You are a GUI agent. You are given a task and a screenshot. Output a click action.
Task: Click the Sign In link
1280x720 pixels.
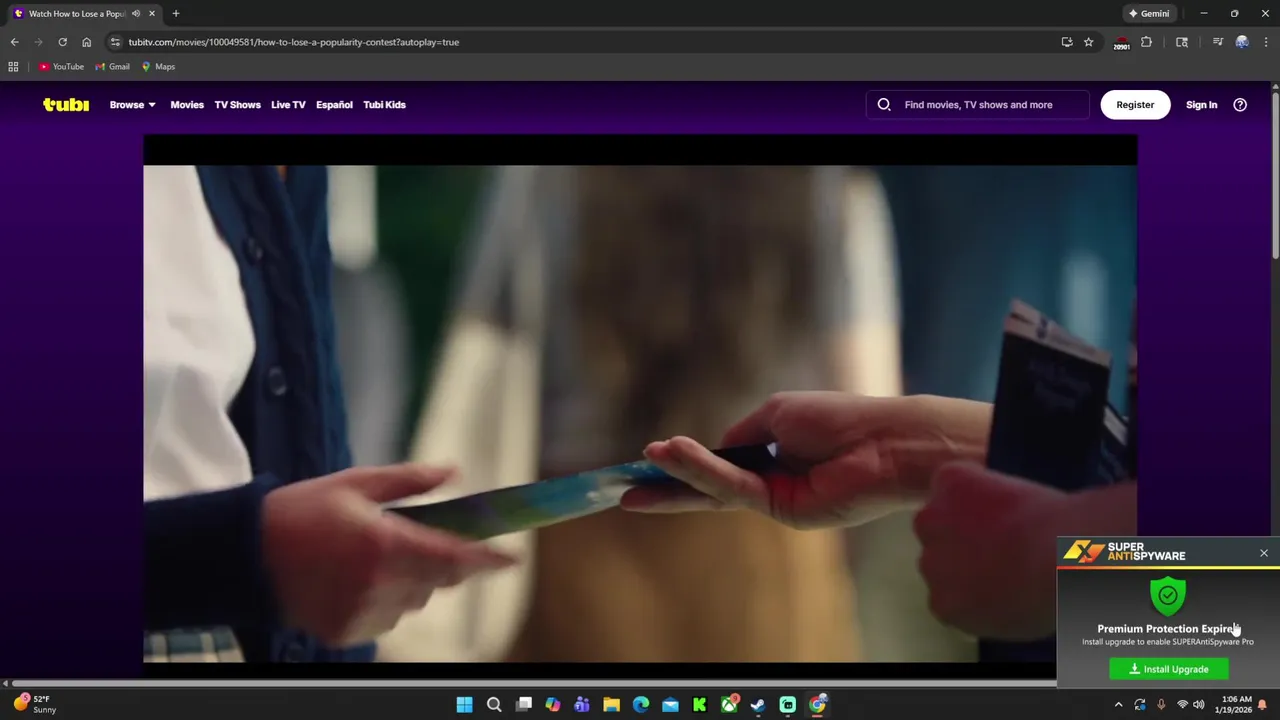tap(1201, 104)
